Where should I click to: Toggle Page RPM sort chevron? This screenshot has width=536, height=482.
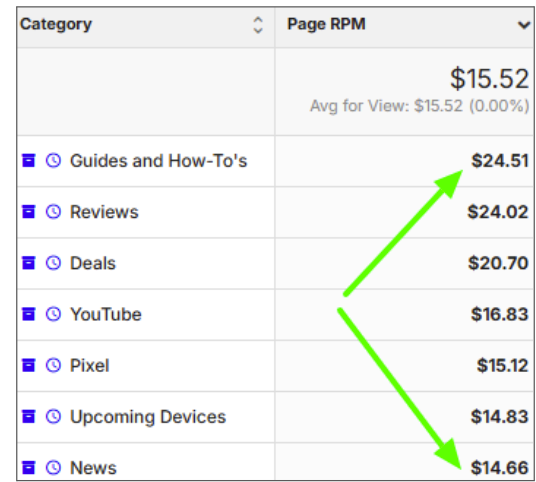[x=524, y=25]
